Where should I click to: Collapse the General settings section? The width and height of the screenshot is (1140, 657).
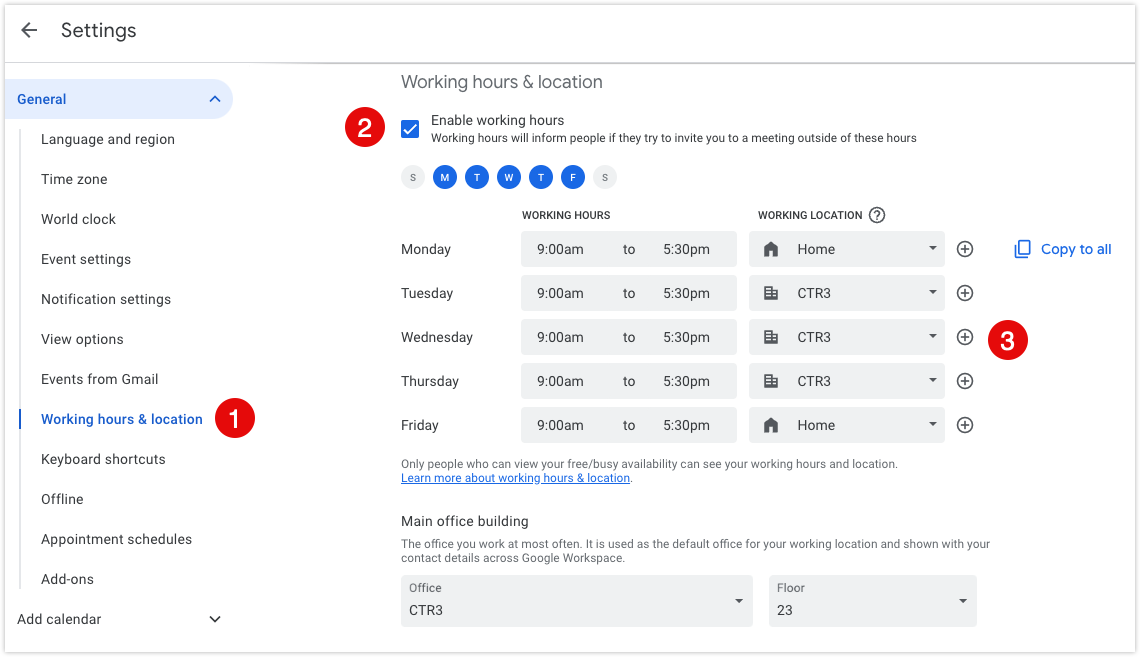(214, 99)
